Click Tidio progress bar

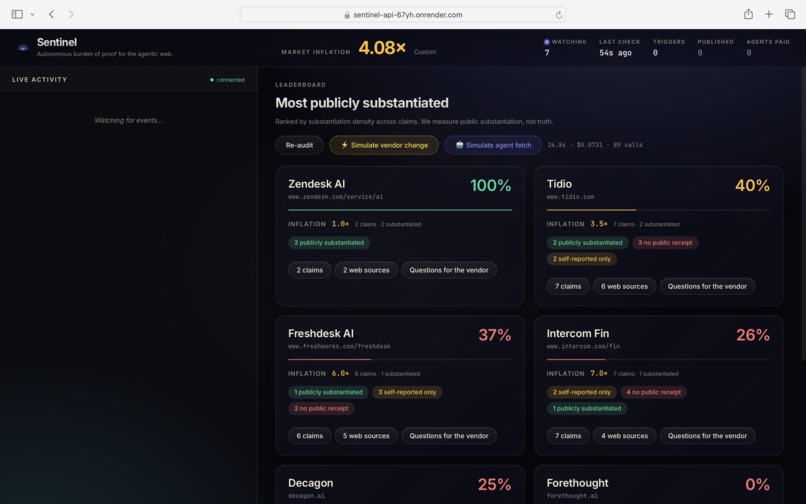pyautogui.click(x=658, y=210)
